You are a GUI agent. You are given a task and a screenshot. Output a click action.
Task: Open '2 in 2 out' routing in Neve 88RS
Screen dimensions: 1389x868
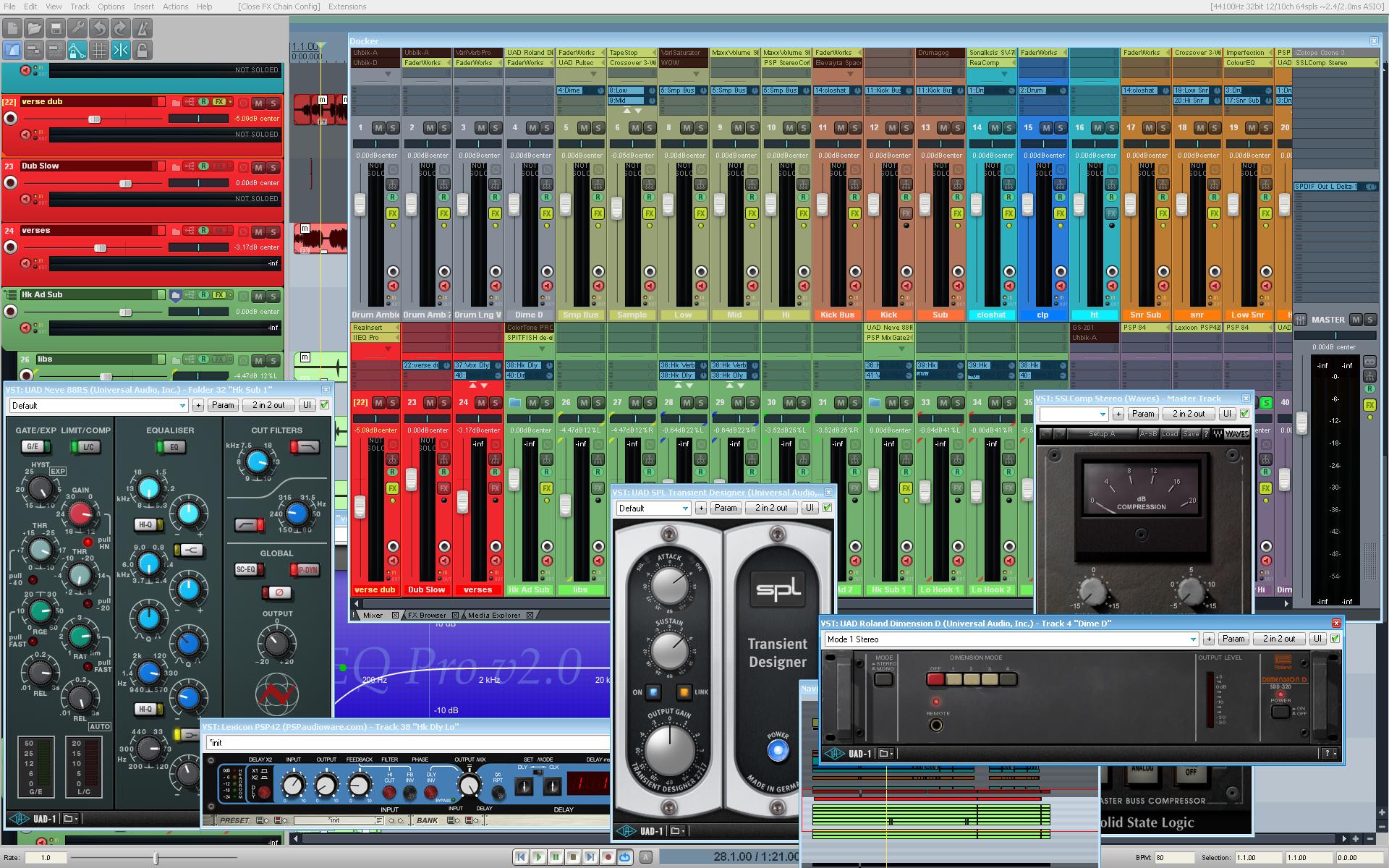(268, 405)
